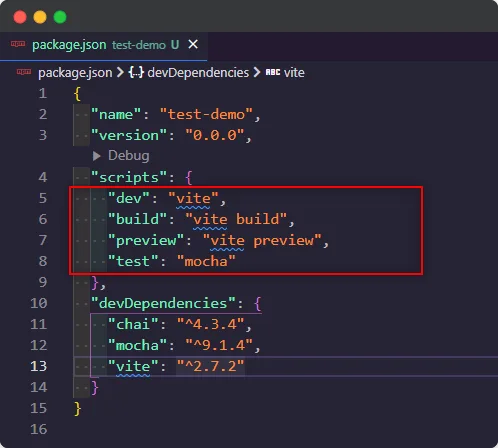This screenshot has height=448, width=498.
Task: Click the U untracked status badge in tab
Action: pos(175,44)
